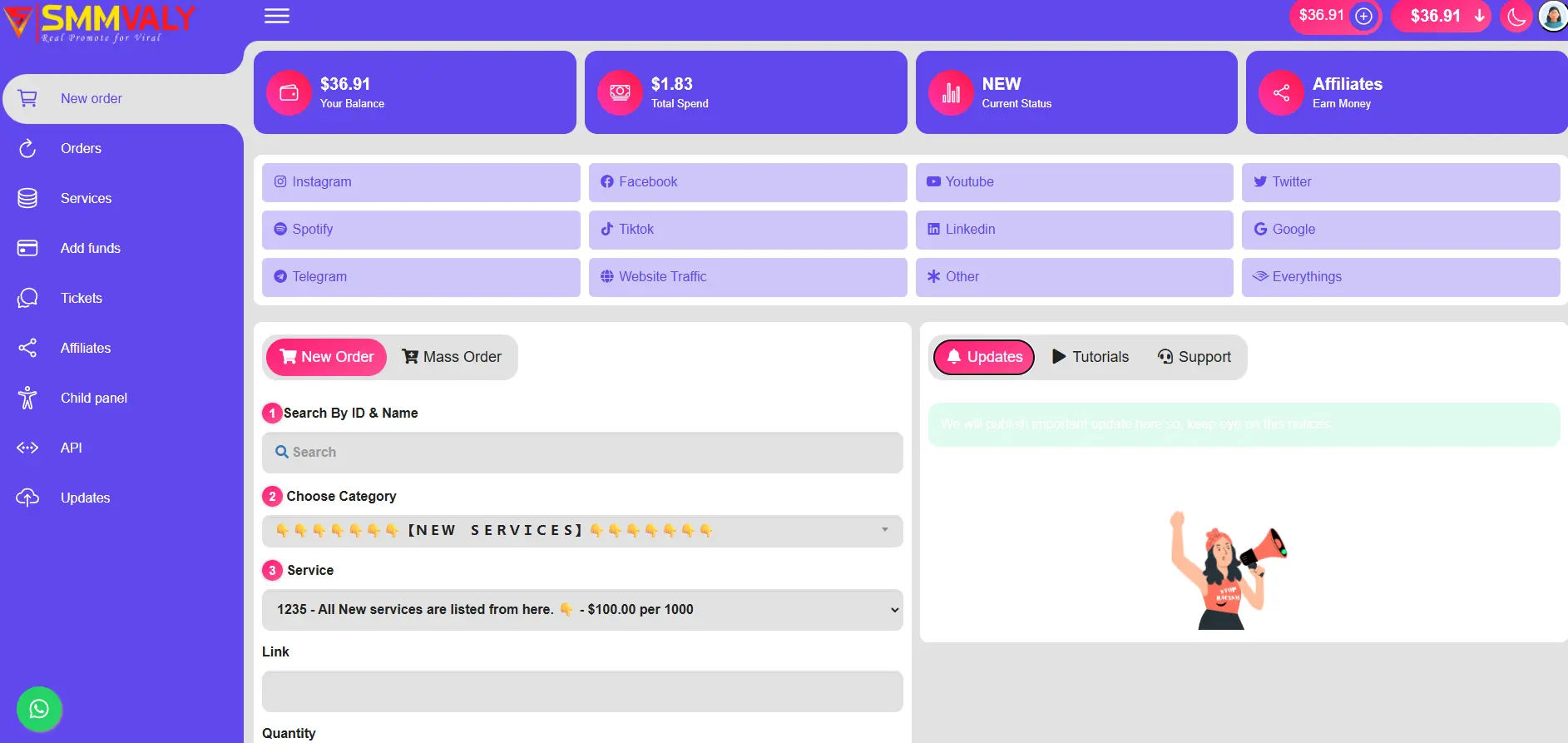Select Website Traffic category
Image resolution: width=1568 pixels, height=743 pixels.
click(748, 277)
